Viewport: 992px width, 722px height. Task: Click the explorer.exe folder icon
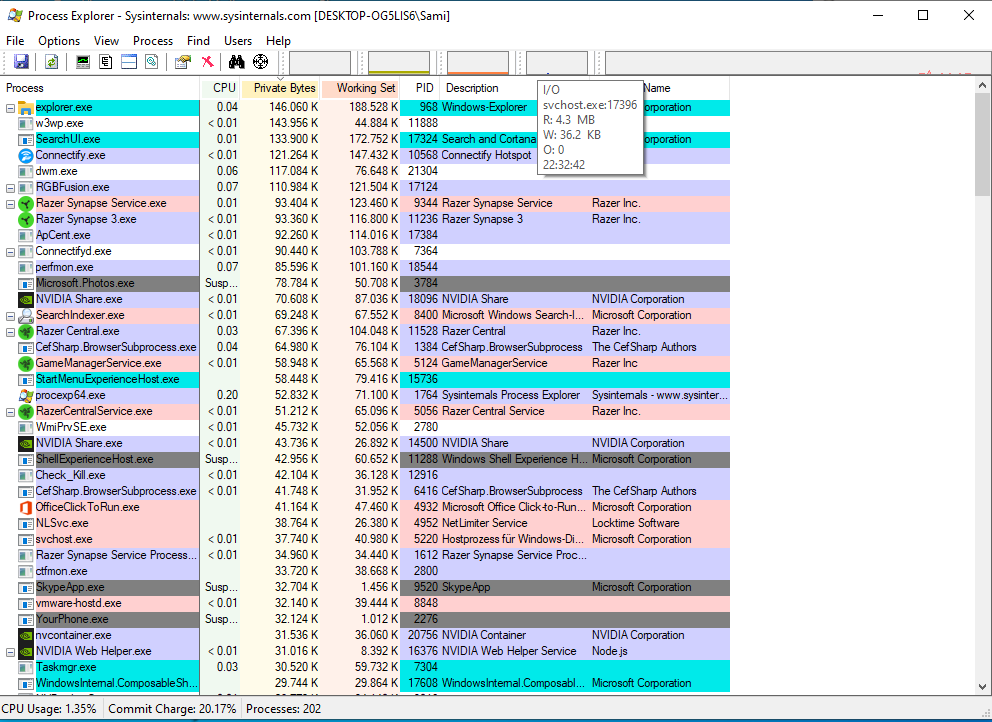pyautogui.click(x=25, y=108)
